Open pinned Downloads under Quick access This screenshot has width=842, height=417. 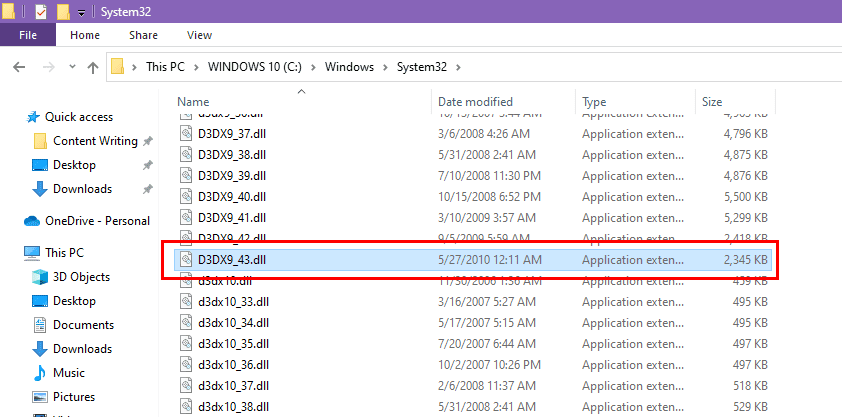82,189
